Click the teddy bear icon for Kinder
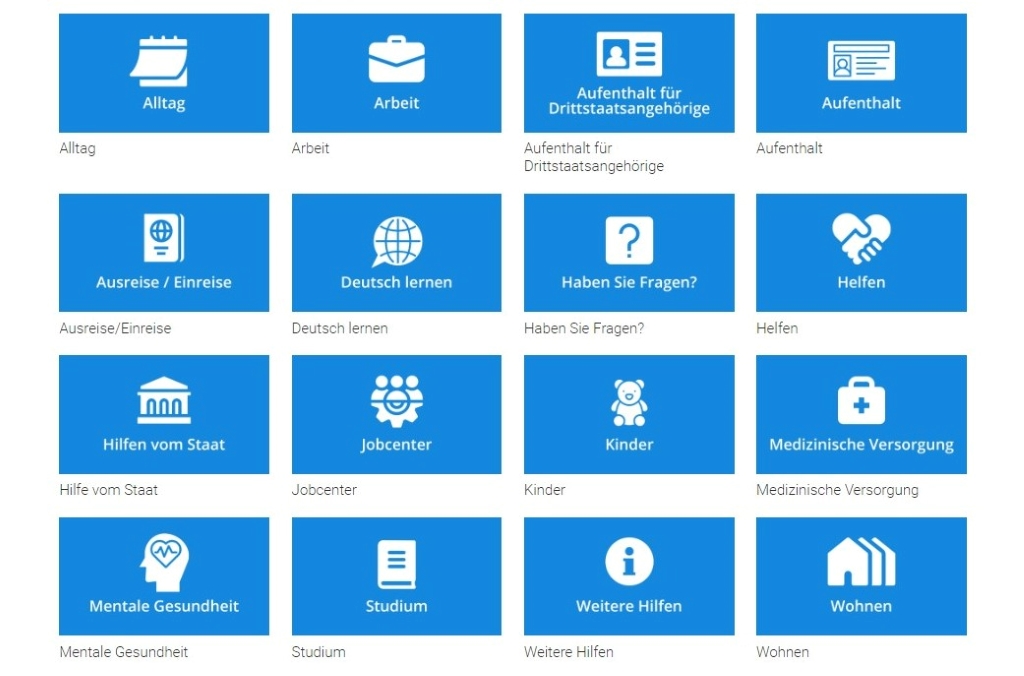 tap(629, 402)
